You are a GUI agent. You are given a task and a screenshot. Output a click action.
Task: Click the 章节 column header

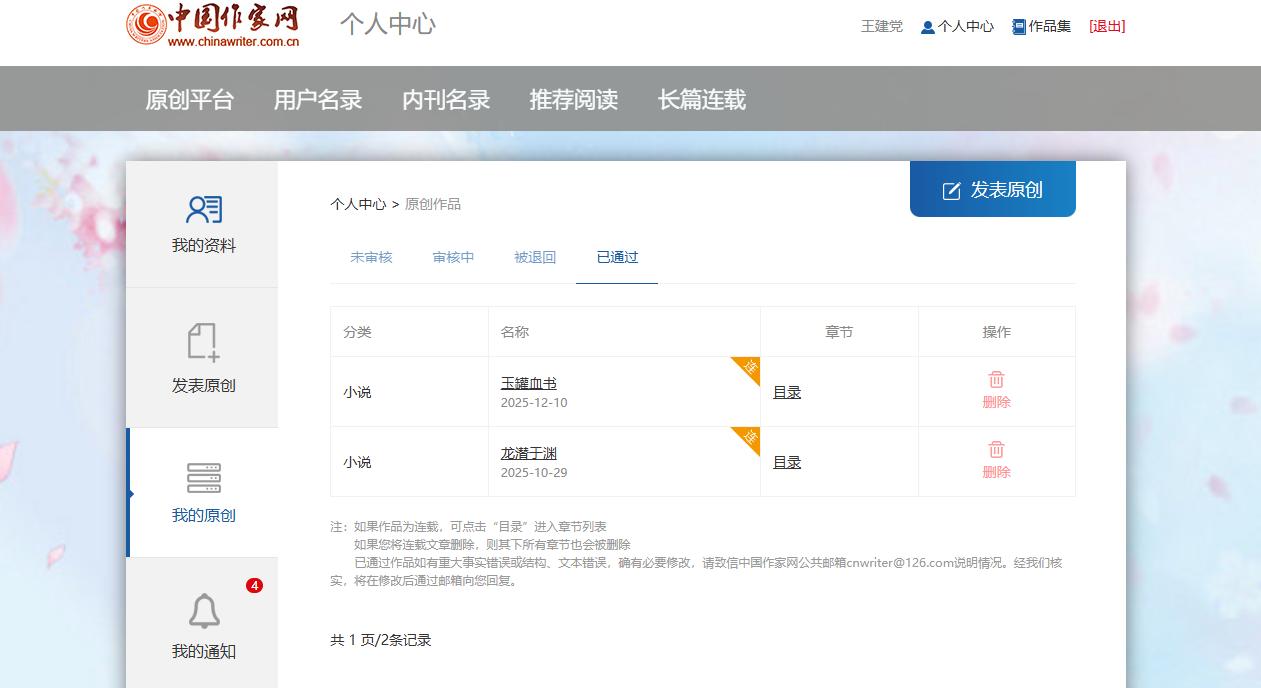839,332
